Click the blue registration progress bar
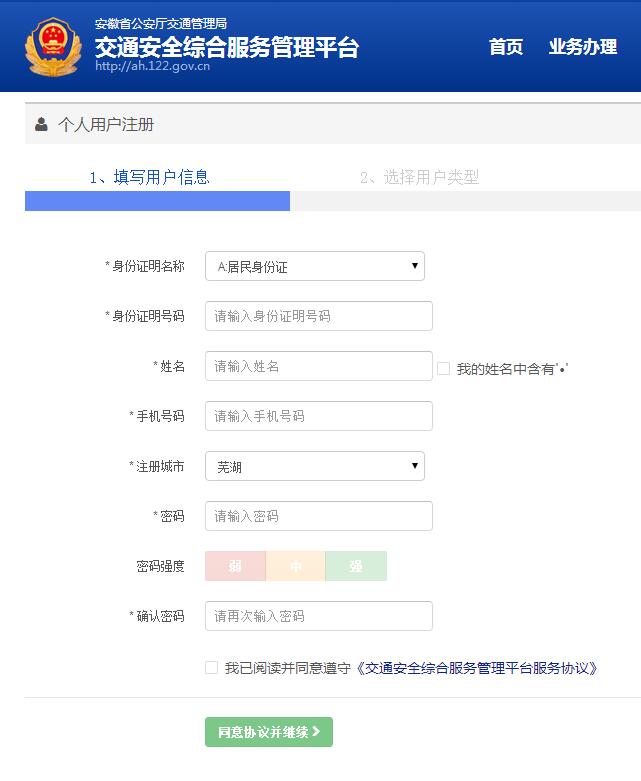641x781 pixels. pyautogui.click(x=157, y=201)
